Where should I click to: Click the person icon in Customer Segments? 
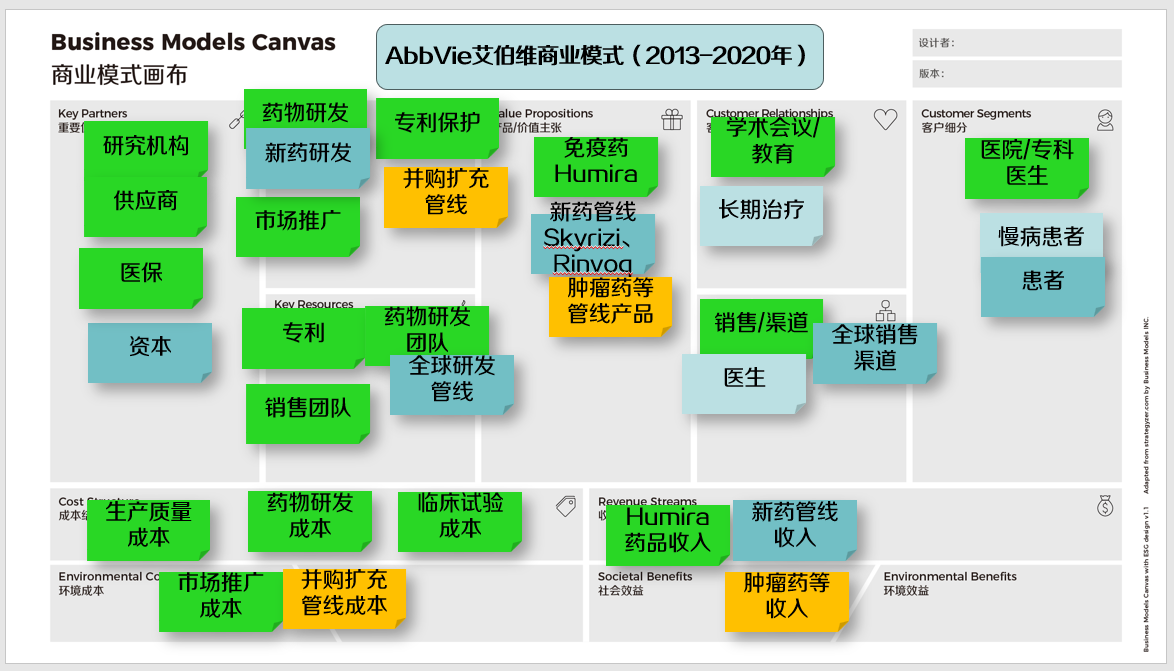(x=1105, y=120)
